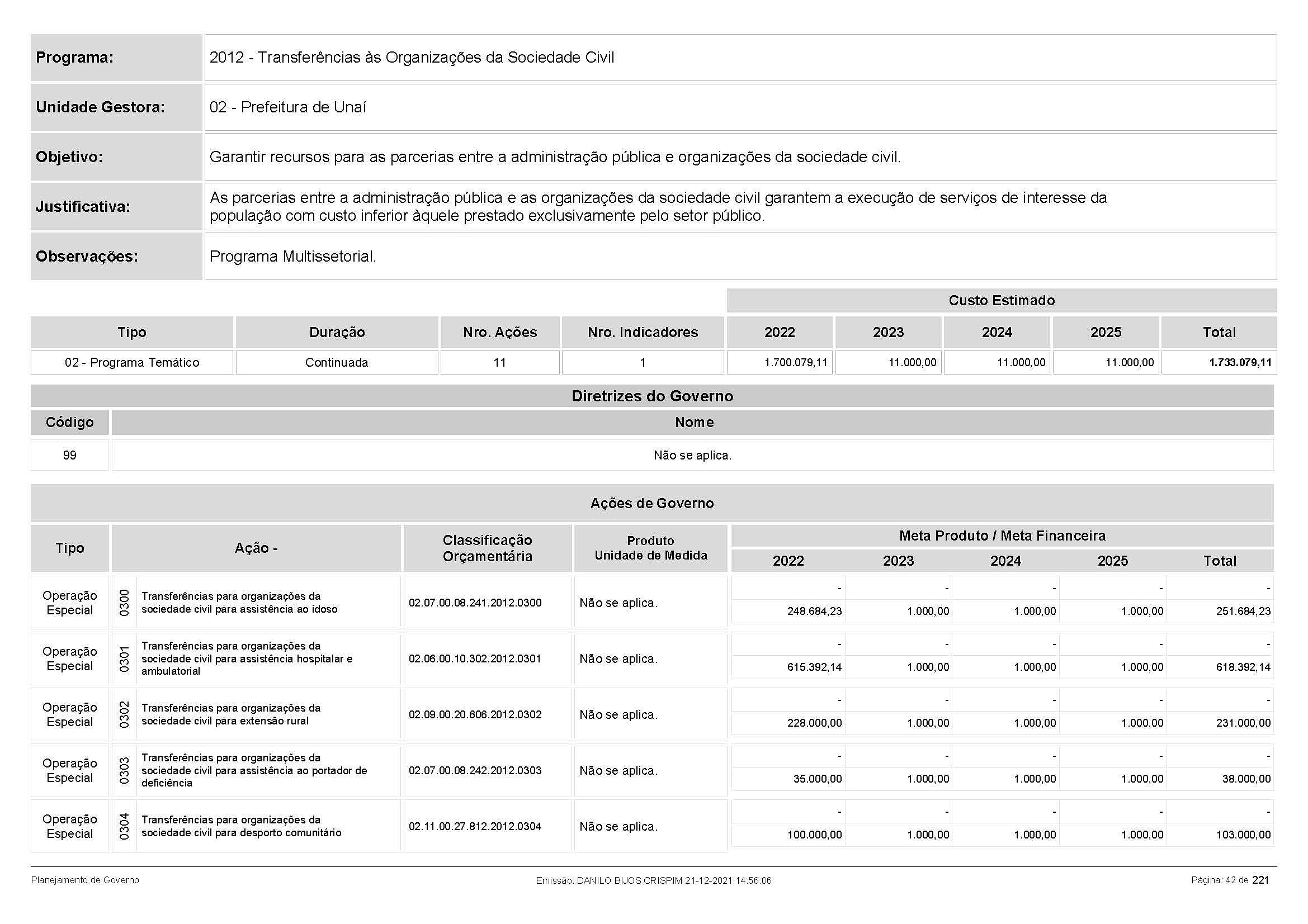This screenshot has height=924, width=1308.
Task: Click the 2022 value 35.000,00
Action: pos(817,779)
